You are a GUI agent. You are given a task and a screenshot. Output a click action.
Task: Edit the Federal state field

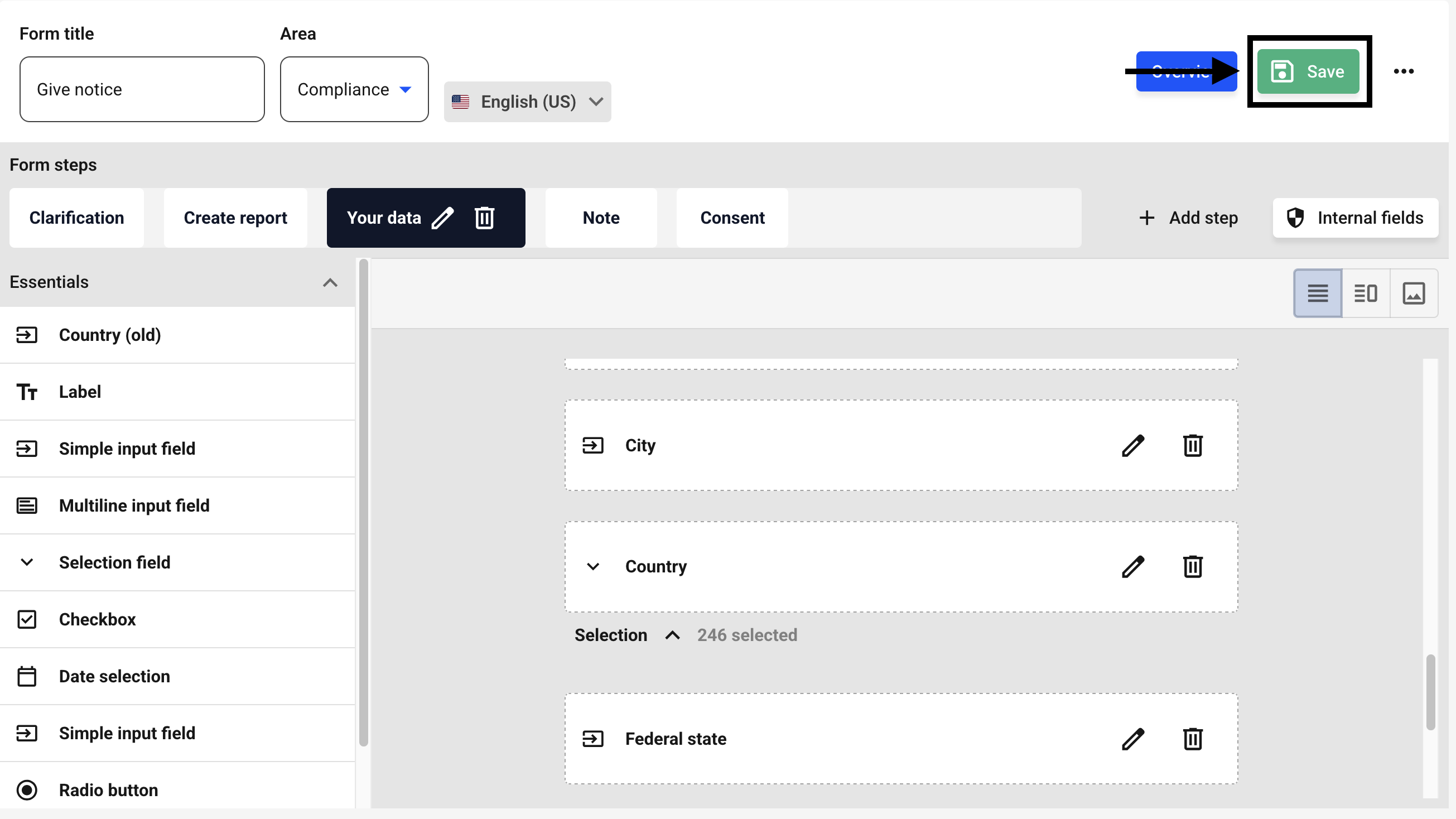click(1132, 739)
